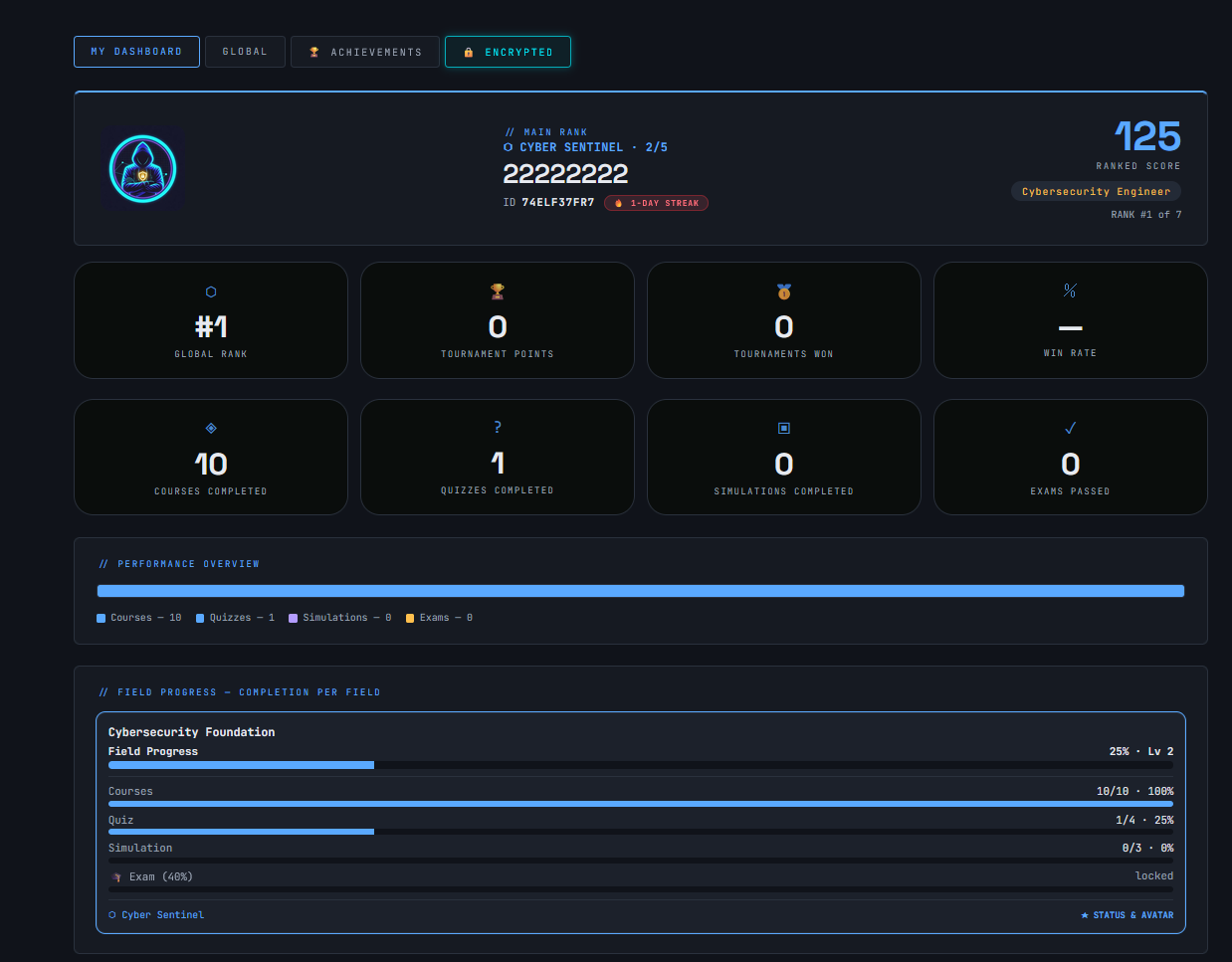Click the lock icon in Encrypted tab
The width and height of the screenshot is (1232, 962).
[x=469, y=52]
